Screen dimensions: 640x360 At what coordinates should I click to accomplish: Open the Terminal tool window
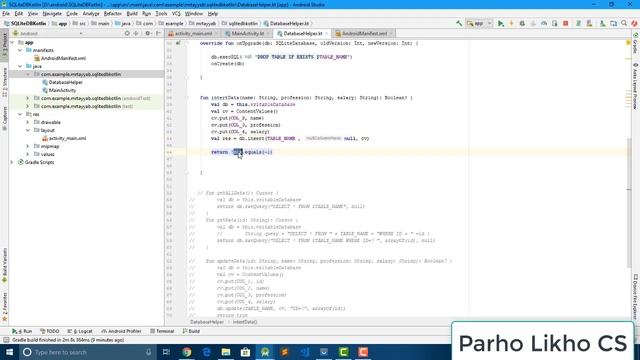(162, 331)
